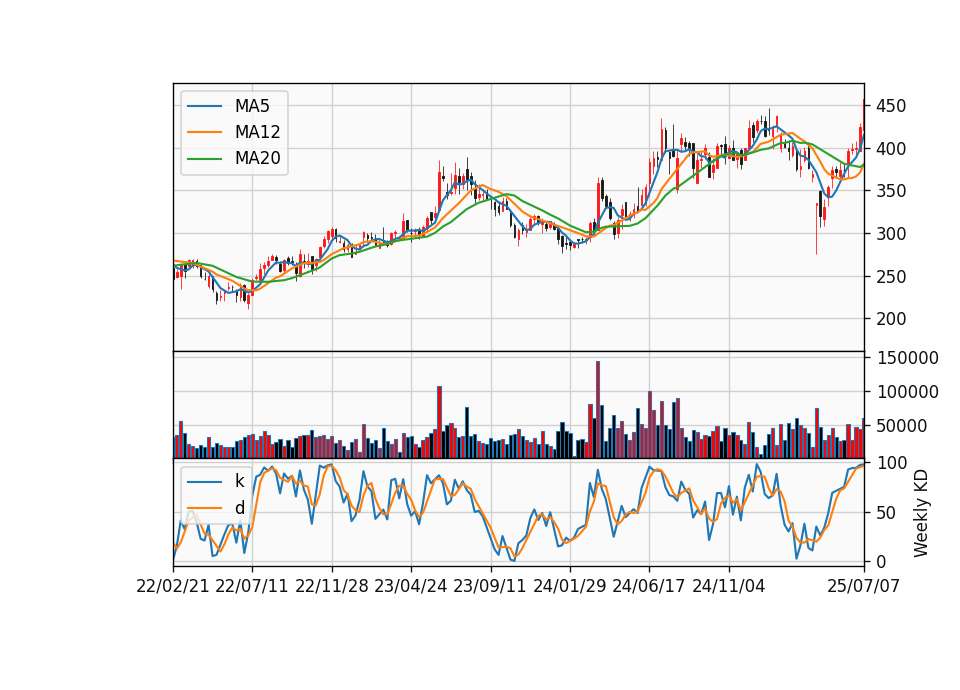Click the 150000 volume axis label
This screenshot has height=690, width=960.
pyautogui.click(x=907, y=358)
